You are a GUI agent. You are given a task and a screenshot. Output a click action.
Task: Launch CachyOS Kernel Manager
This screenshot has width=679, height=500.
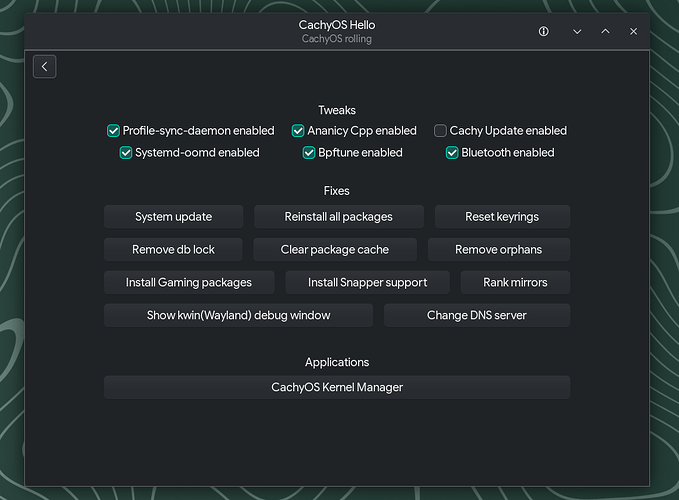[337, 387]
